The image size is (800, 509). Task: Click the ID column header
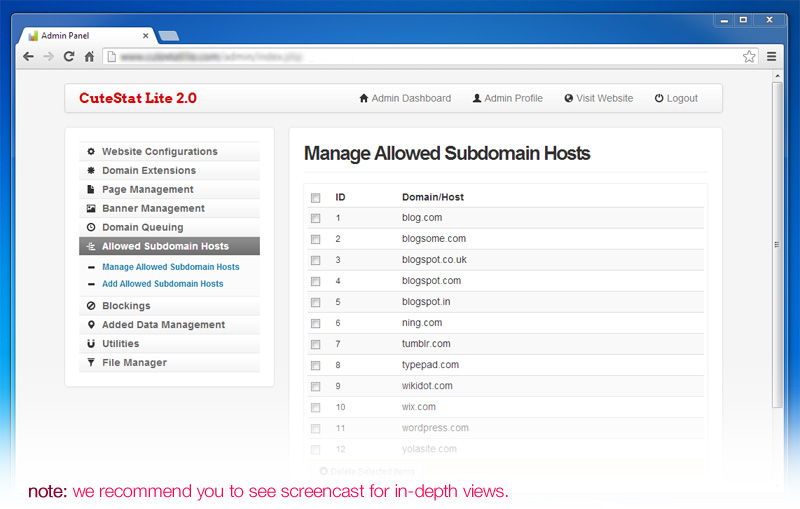(x=340, y=197)
